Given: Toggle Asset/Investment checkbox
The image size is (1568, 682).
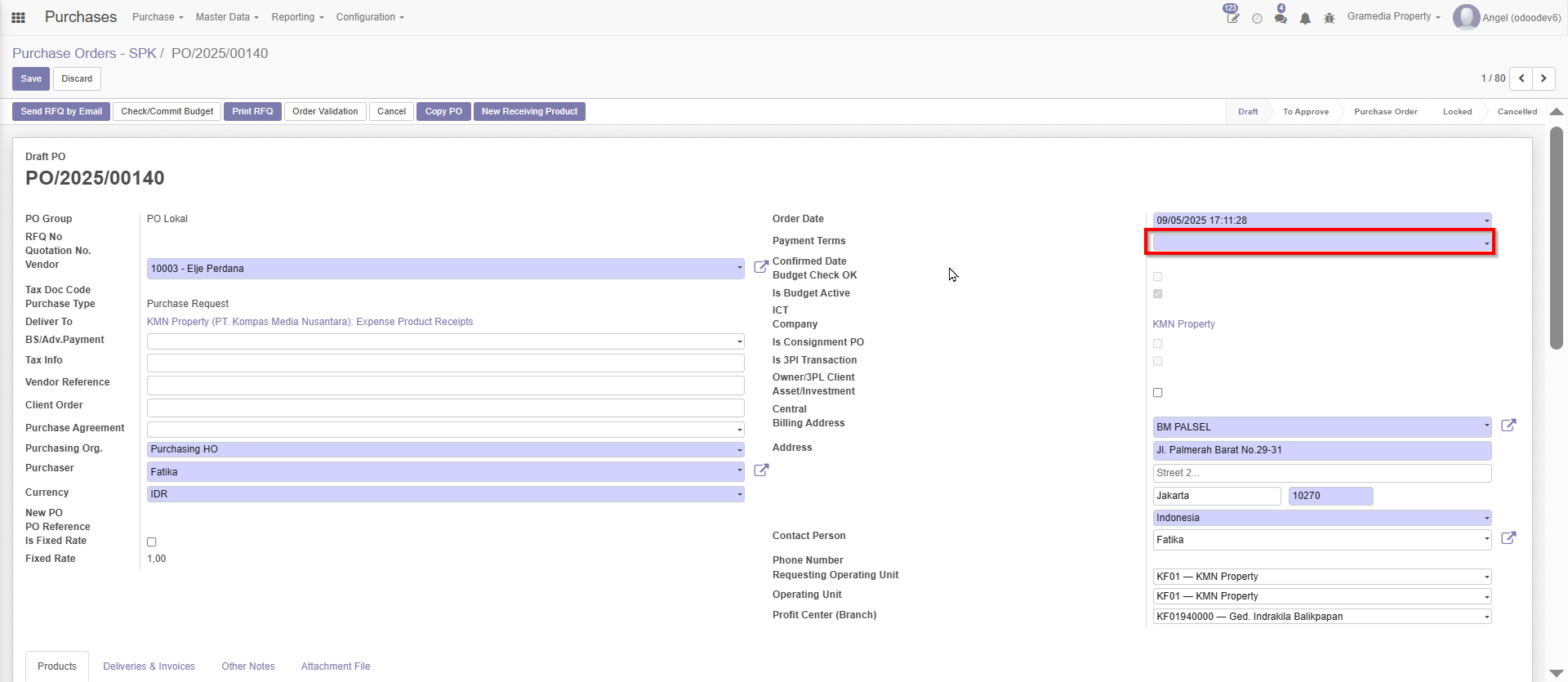Looking at the screenshot, I should [x=1157, y=393].
